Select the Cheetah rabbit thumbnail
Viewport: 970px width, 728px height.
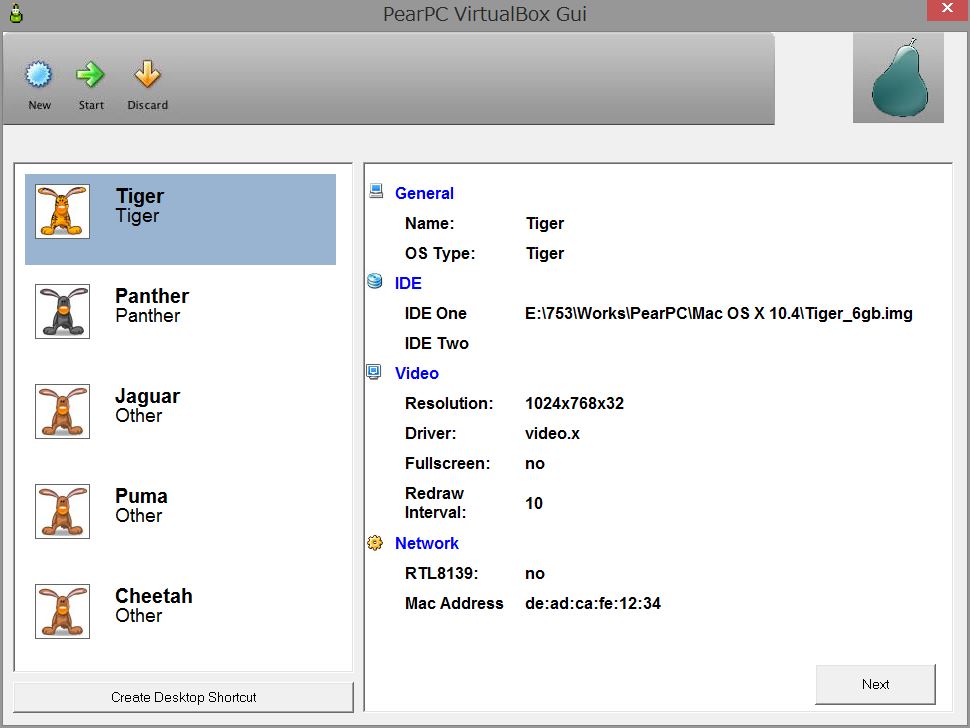62,611
